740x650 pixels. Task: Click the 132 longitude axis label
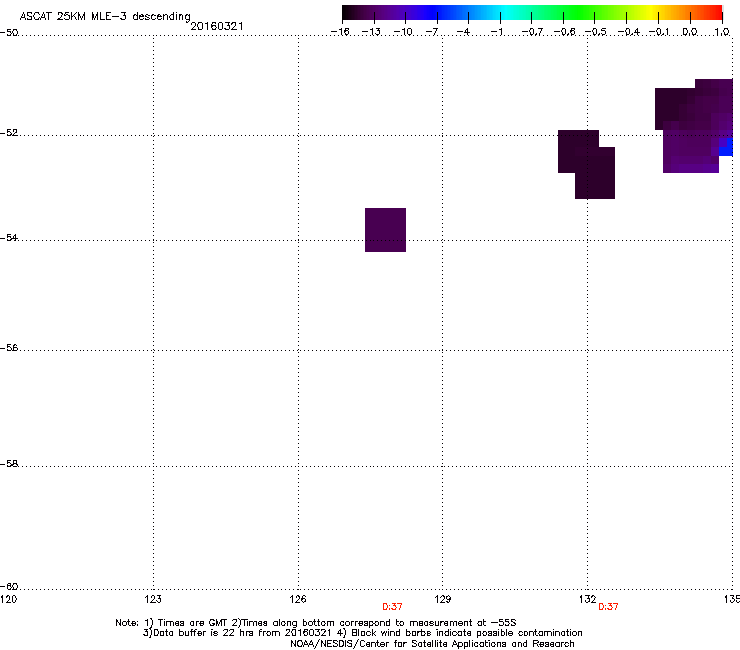pyautogui.click(x=588, y=599)
